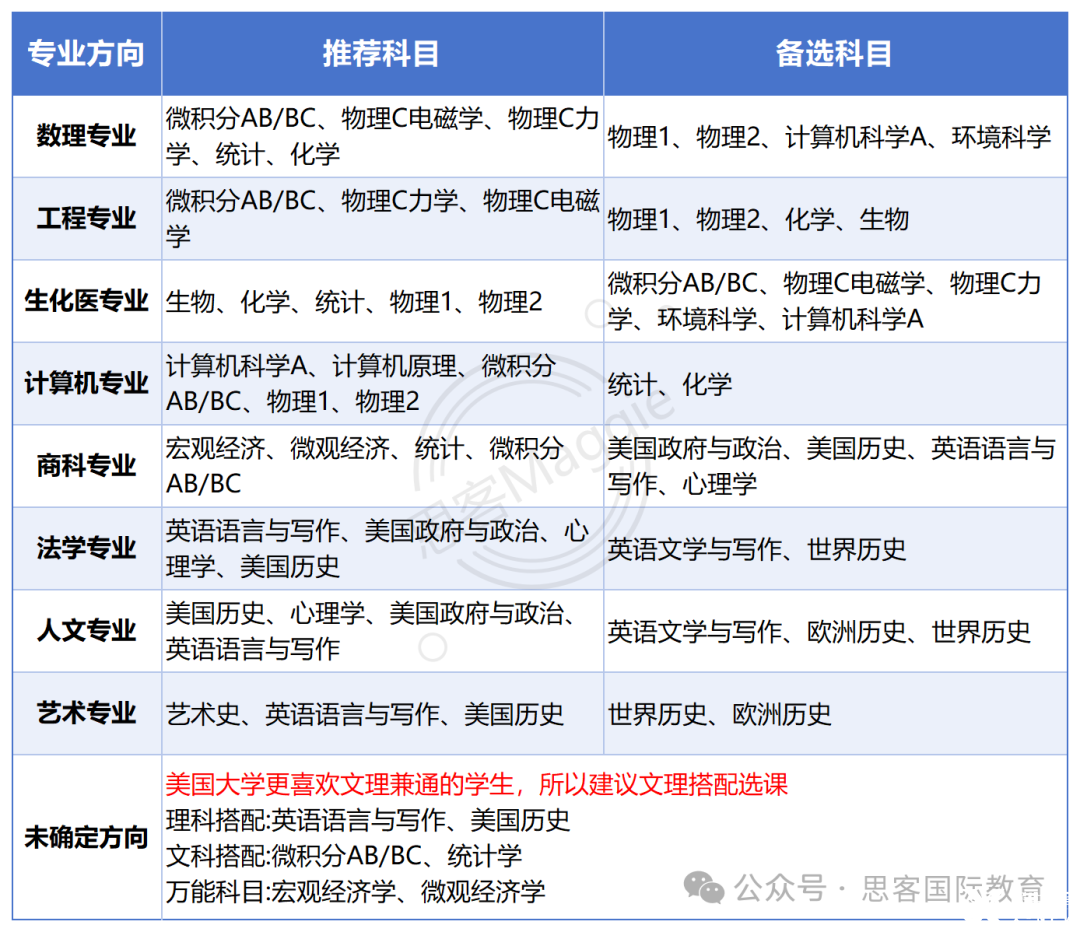The height and width of the screenshot is (932, 1080).
Task: Click the 文科搭配 line mentioning 统计学
Action: (343, 856)
